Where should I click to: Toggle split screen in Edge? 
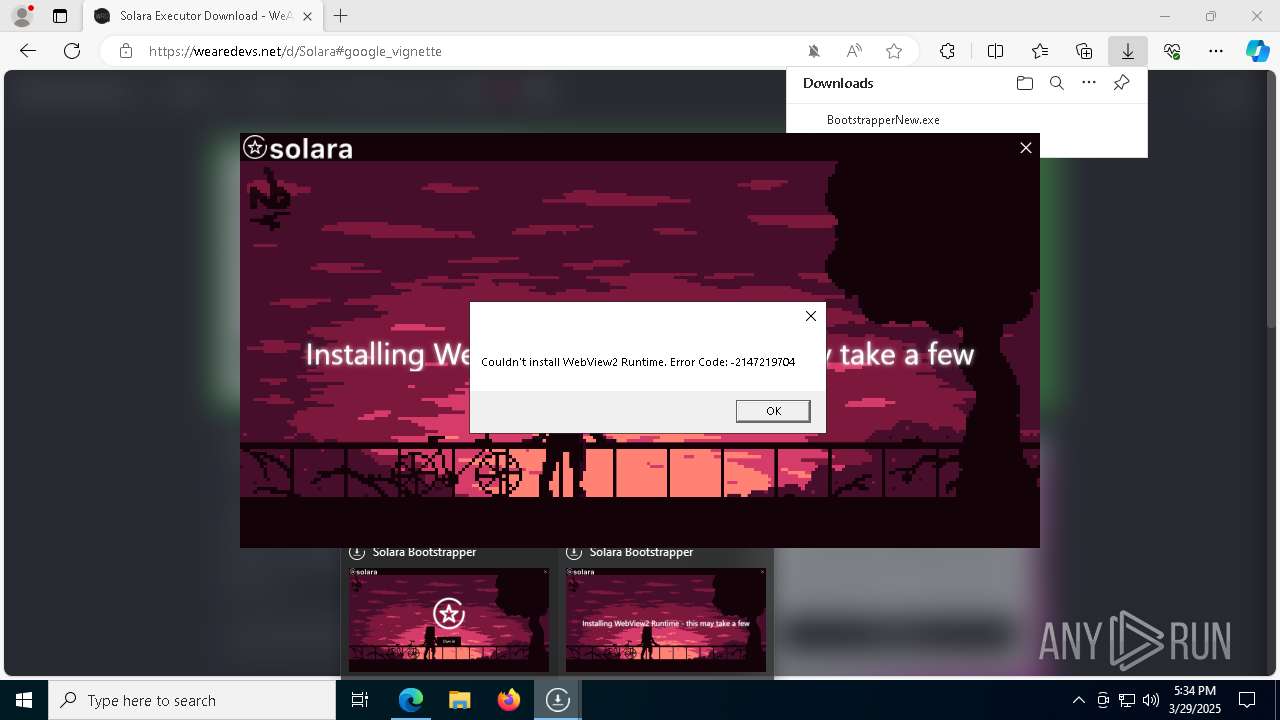(995, 51)
